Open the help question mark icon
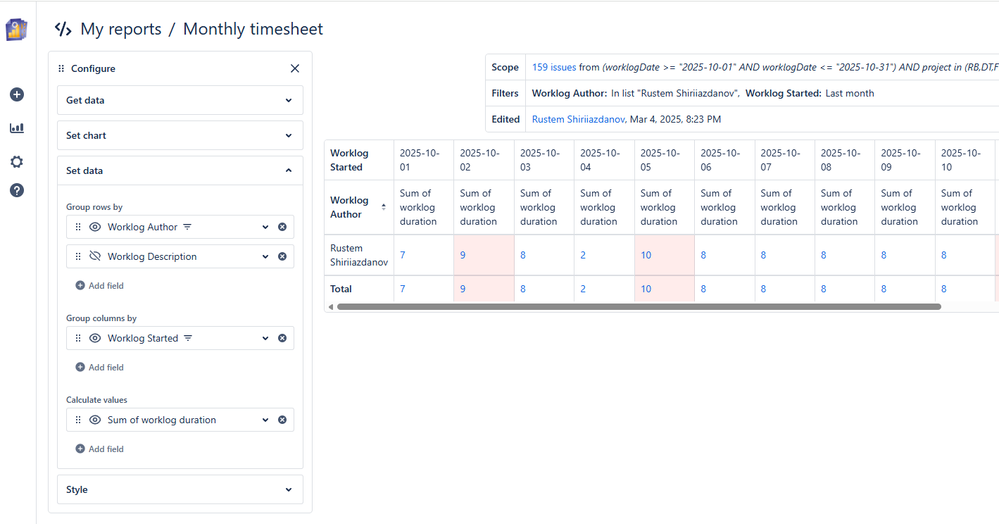Image resolution: width=999 pixels, height=524 pixels. coord(17,190)
